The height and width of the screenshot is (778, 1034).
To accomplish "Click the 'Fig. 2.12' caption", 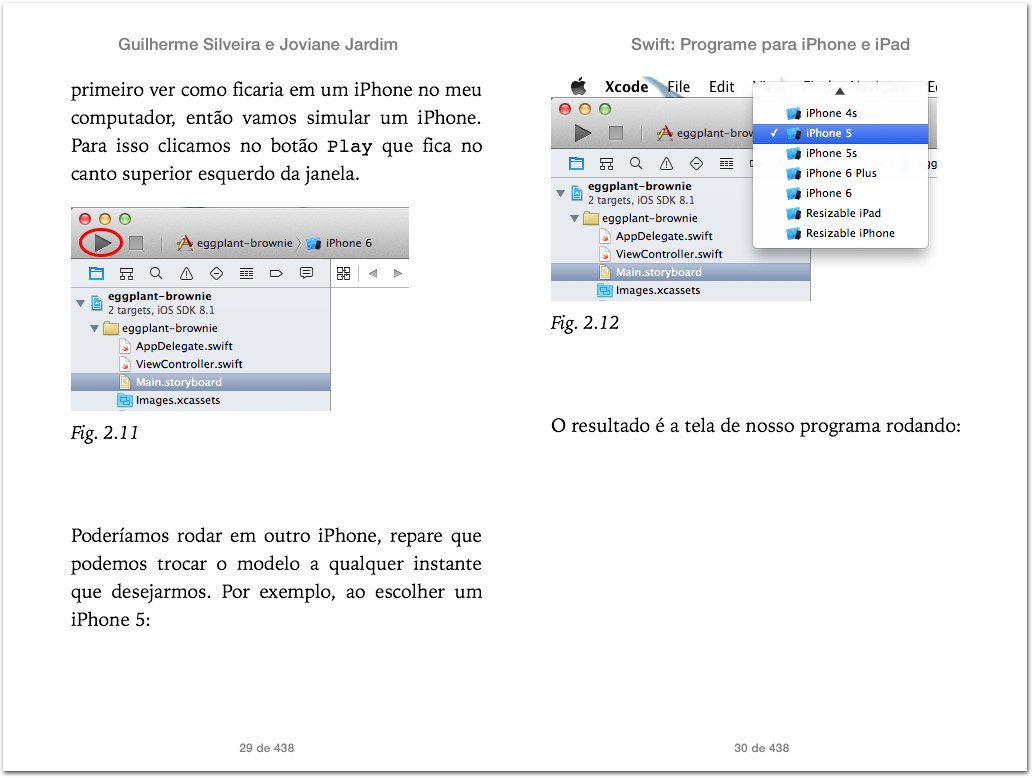I will point(585,323).
